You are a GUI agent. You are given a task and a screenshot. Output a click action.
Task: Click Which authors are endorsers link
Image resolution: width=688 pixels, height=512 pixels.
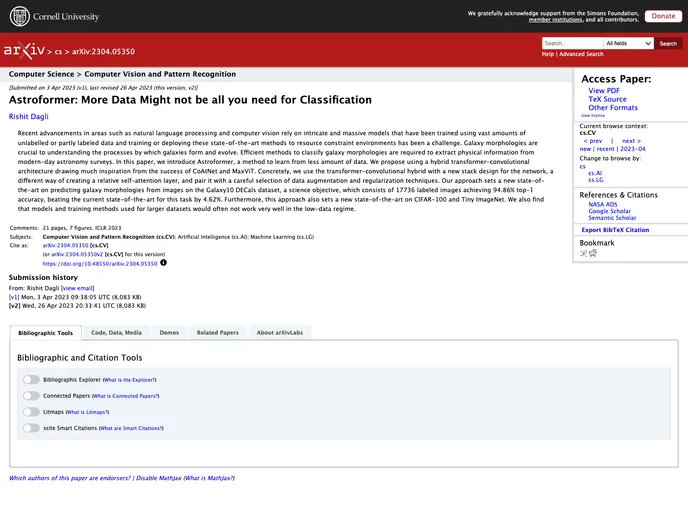pyautogui.click(x=70, y=478)
